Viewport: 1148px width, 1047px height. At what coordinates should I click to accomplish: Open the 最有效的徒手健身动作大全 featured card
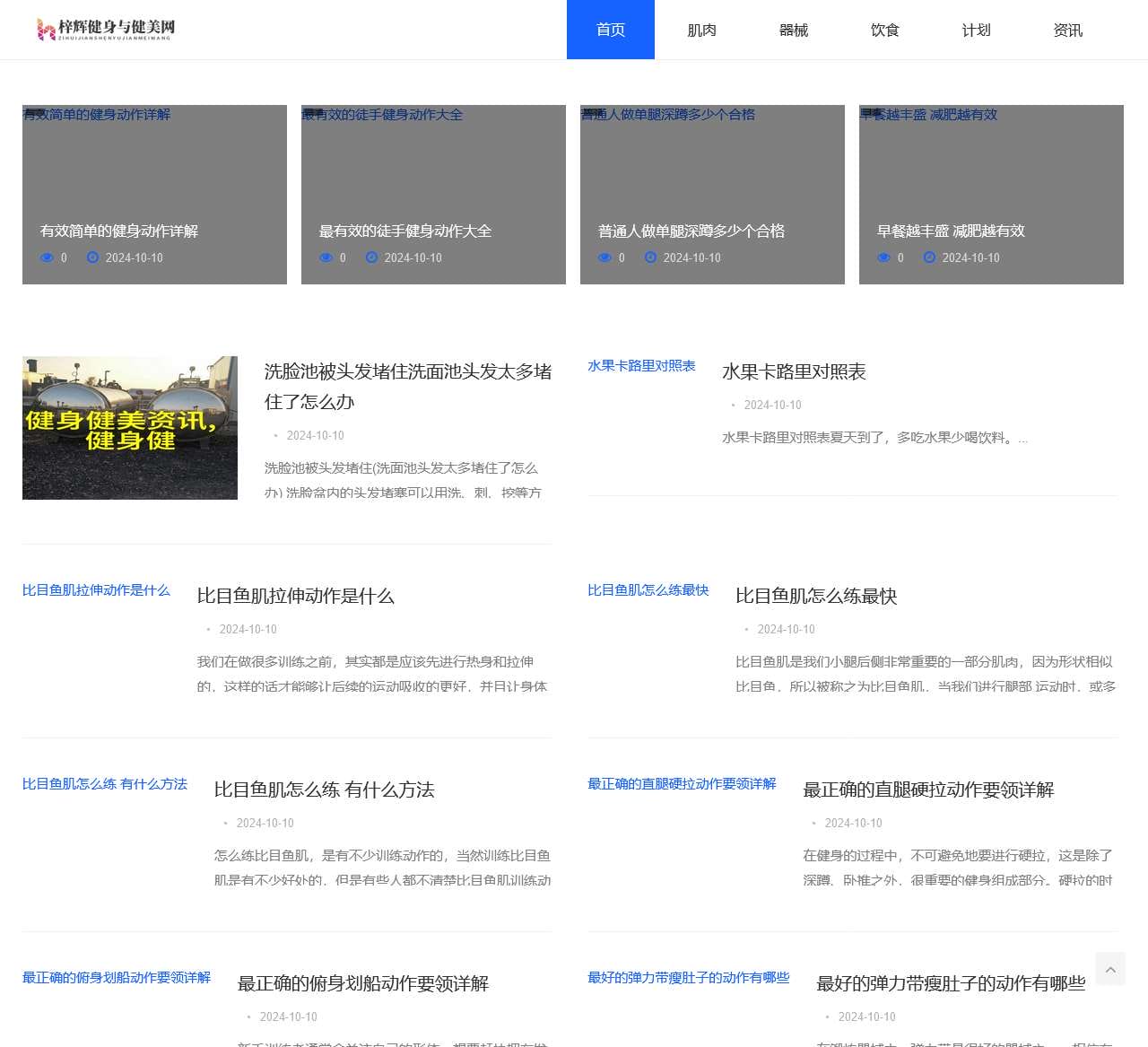pyautogui.click(x=433, y=195)
